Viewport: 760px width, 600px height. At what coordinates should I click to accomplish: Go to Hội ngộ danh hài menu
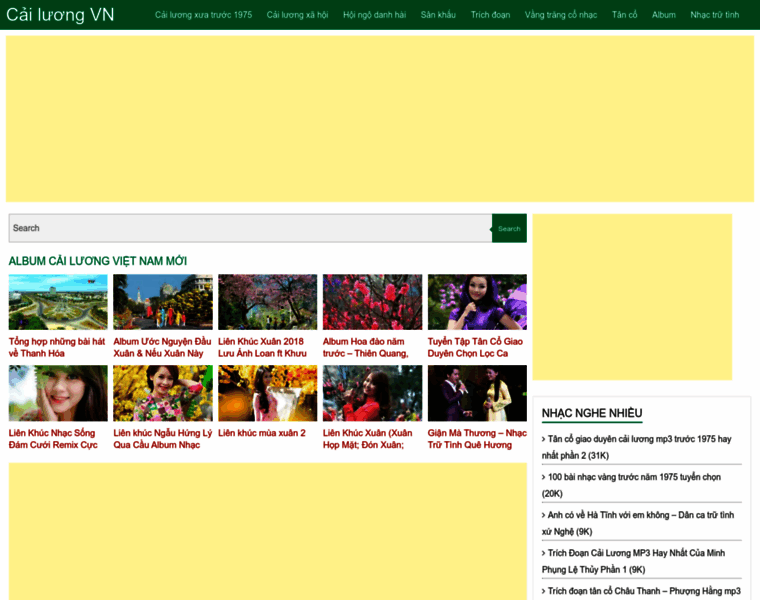[374, 15]
